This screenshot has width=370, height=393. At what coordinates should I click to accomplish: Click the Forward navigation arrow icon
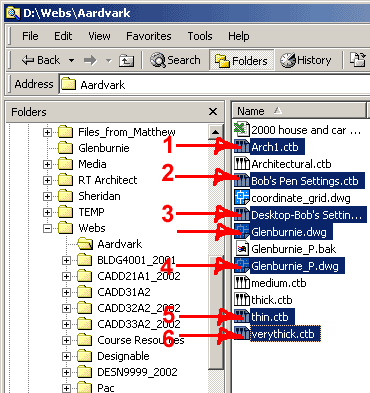pos(90,60)
